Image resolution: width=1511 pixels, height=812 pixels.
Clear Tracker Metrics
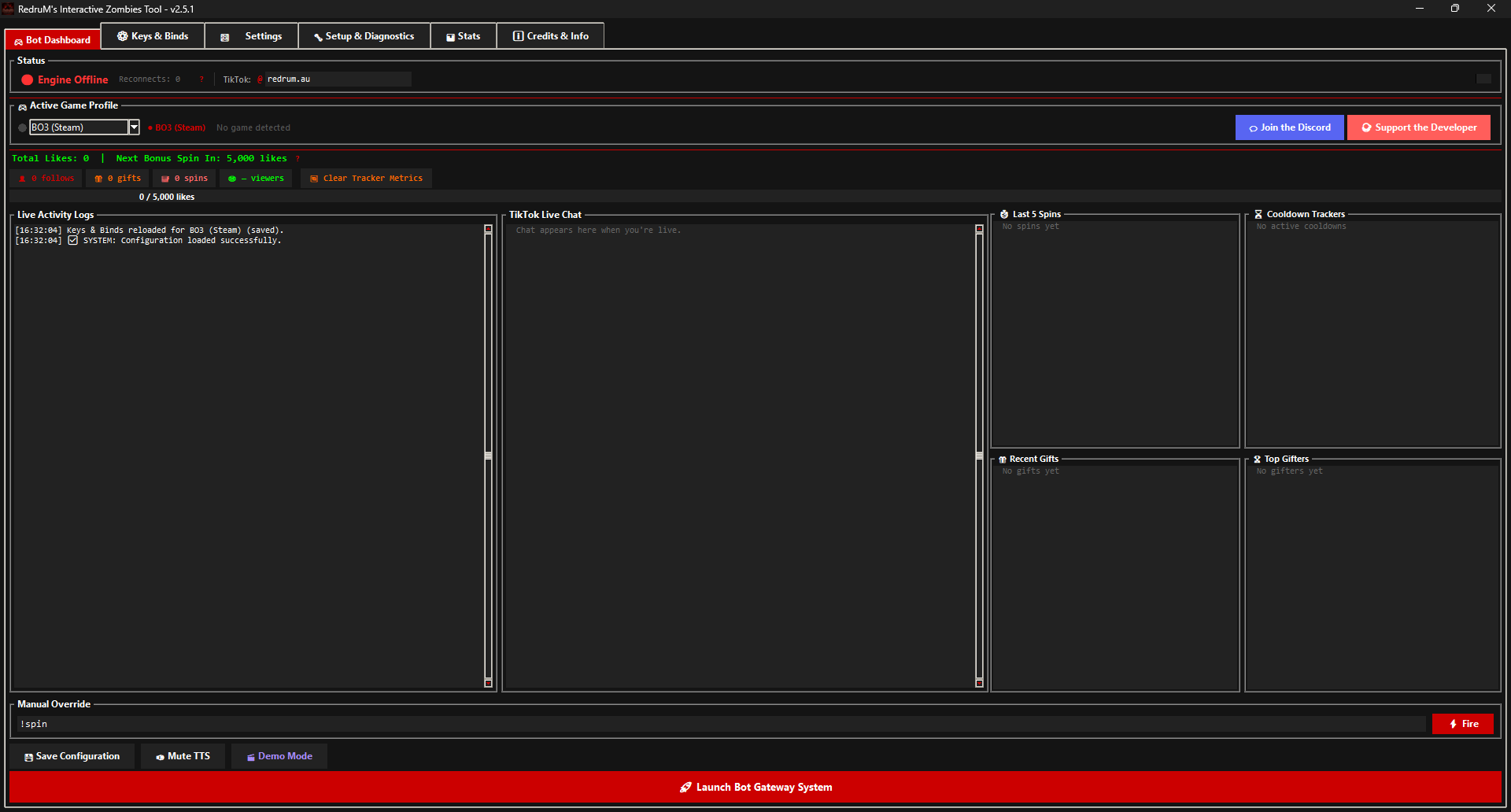coord(366,179)
